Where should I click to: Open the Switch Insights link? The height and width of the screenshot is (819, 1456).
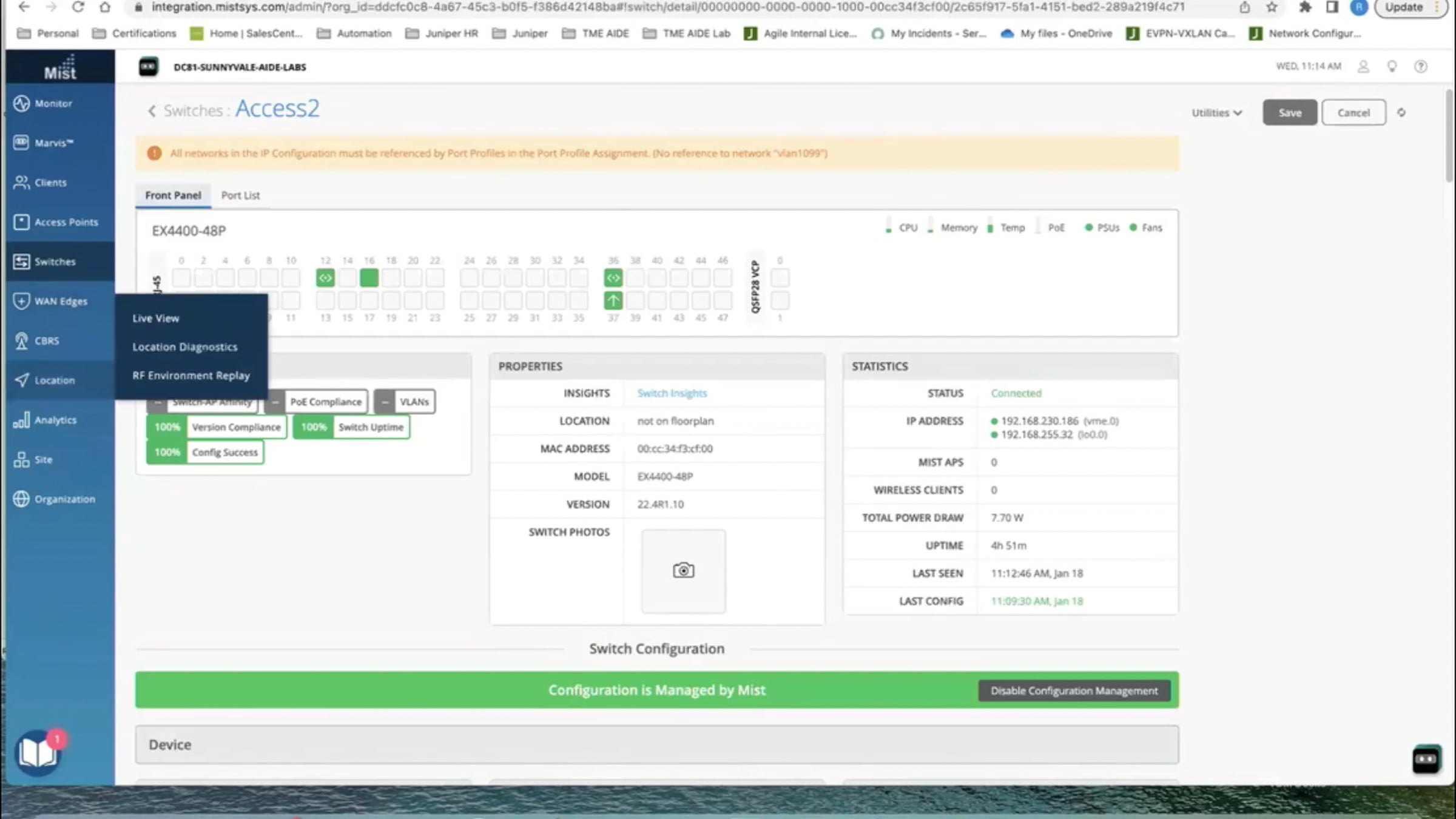(672, 393)
